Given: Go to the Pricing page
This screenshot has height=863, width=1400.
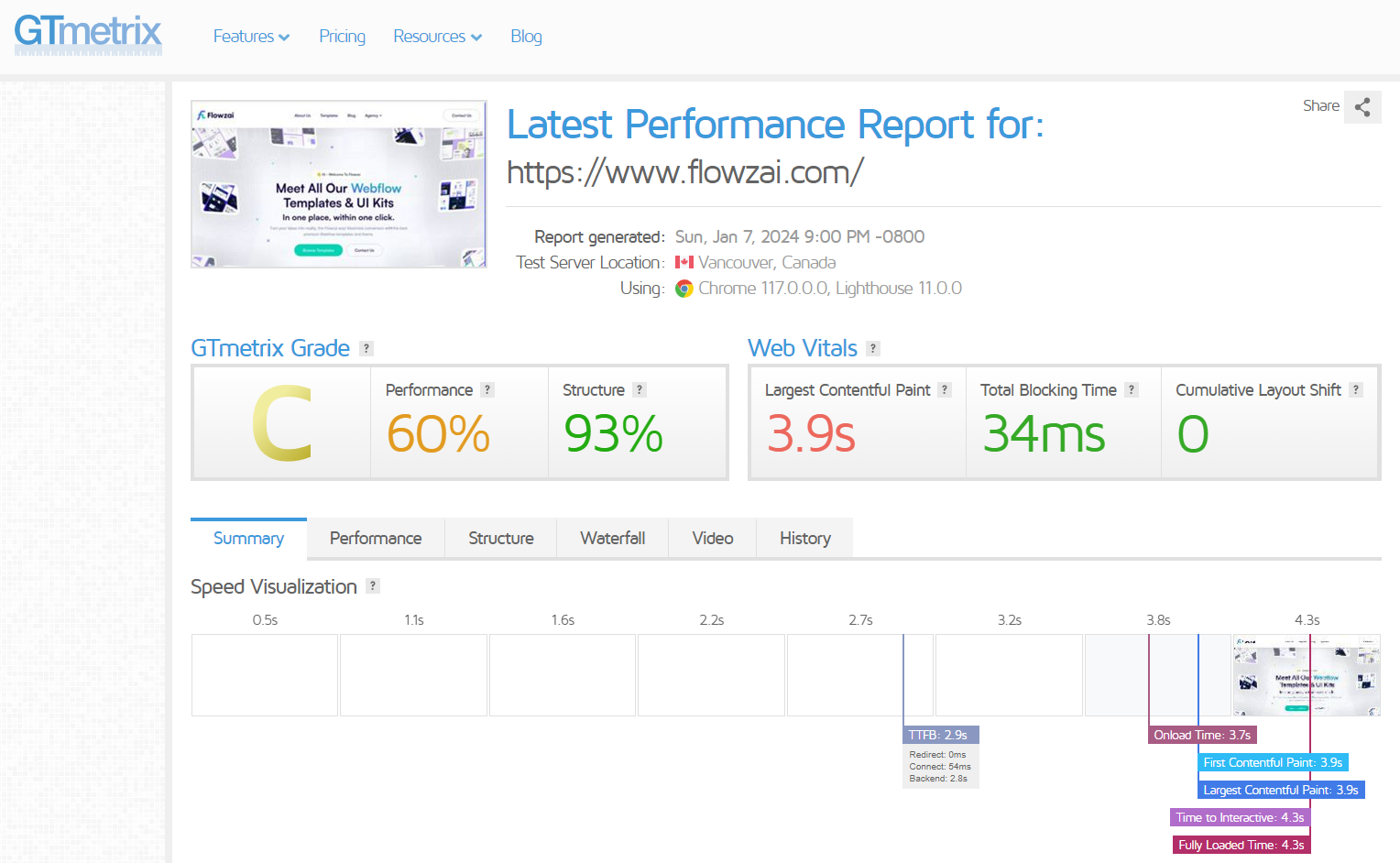Looking at the screenshot, I should [342, 37].
